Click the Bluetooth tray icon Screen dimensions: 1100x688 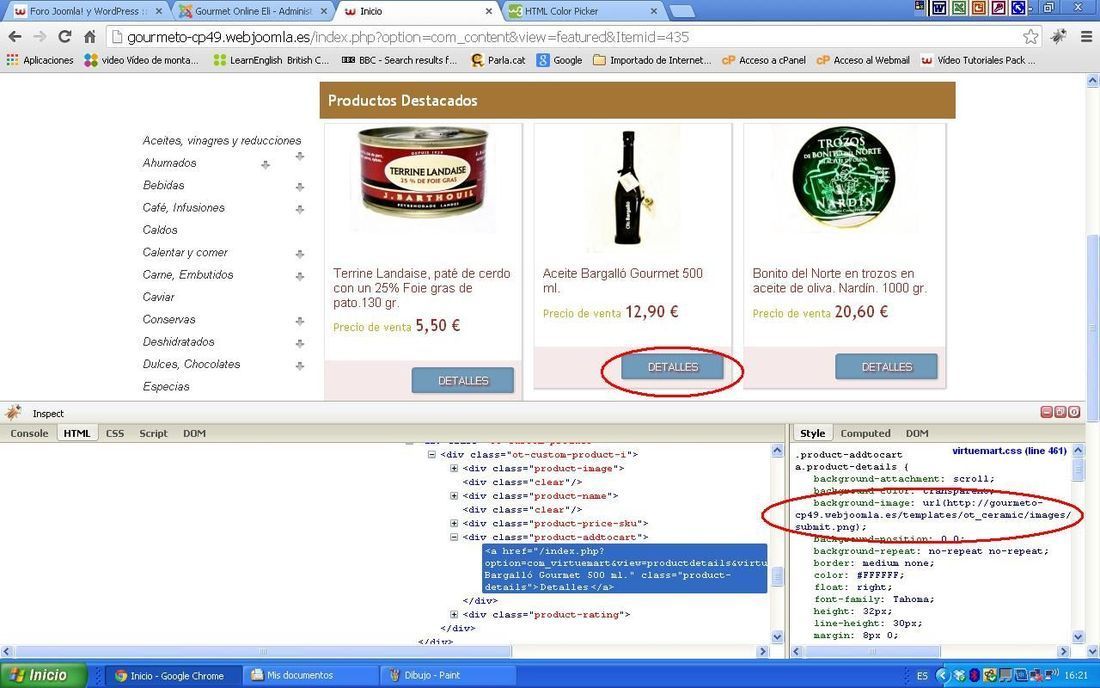tap(974, 675)
